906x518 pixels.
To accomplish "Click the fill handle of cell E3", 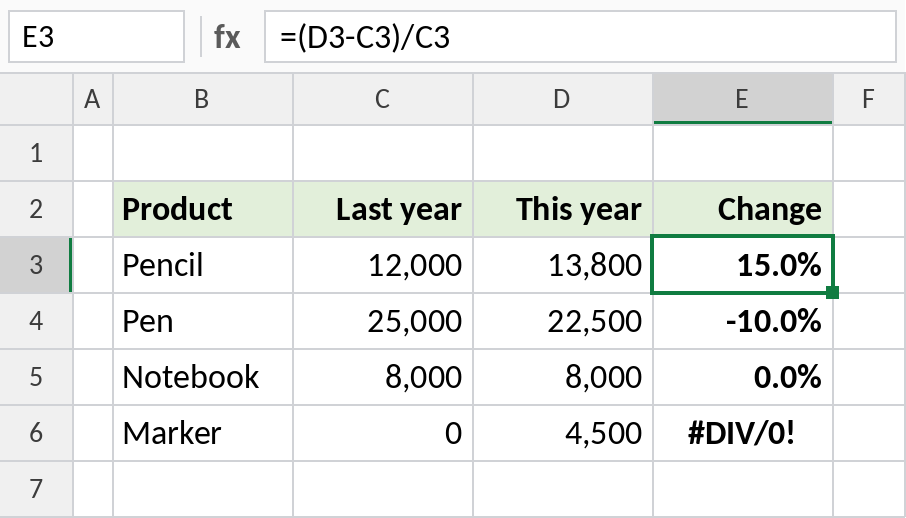I will coord(833,293).
